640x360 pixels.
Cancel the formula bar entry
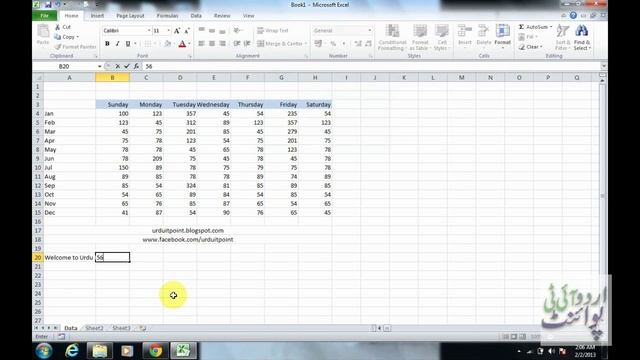[x=118, y=66]
